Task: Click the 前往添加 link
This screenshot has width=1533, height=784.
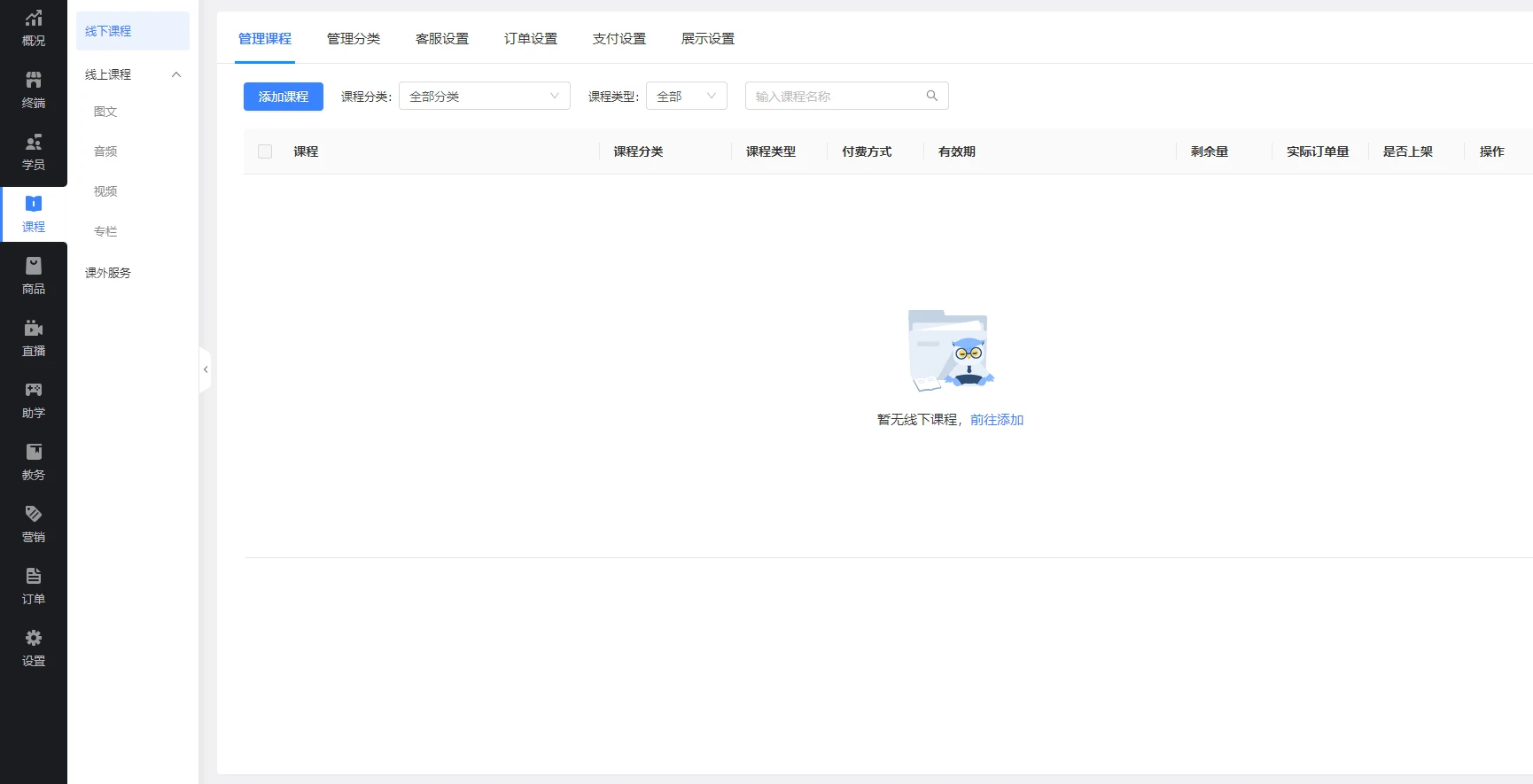Action: tap(997, 420)
